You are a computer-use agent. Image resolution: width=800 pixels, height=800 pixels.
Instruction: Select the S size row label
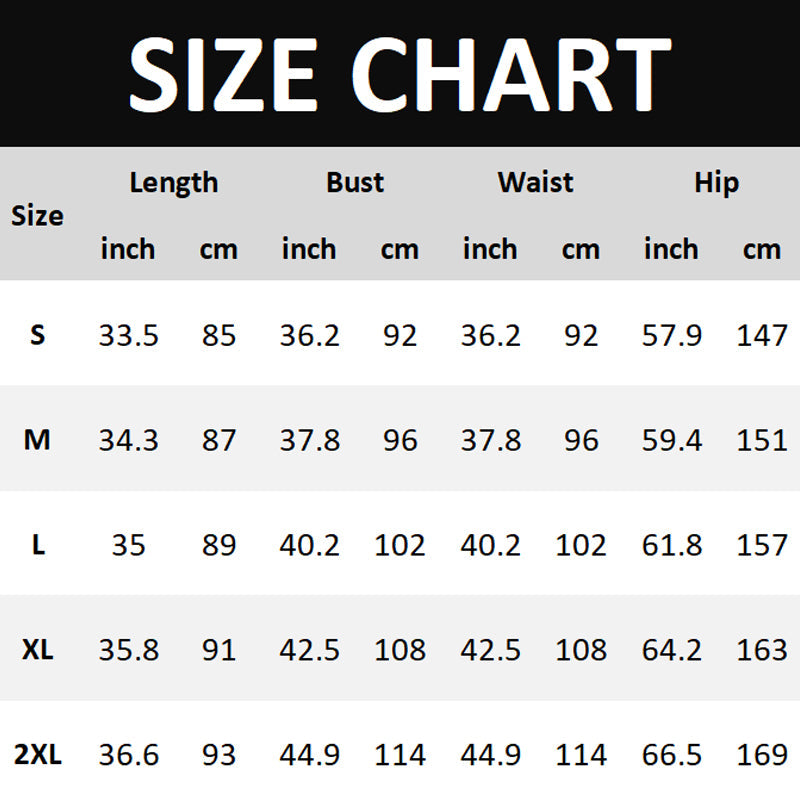(x=37, y=335)
